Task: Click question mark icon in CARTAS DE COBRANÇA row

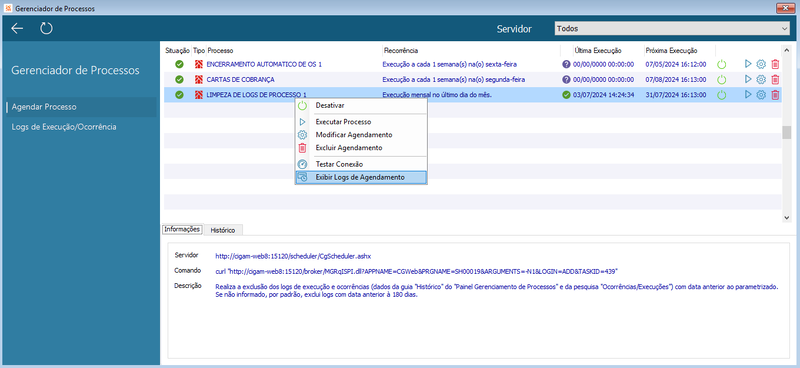Action: 566,80
